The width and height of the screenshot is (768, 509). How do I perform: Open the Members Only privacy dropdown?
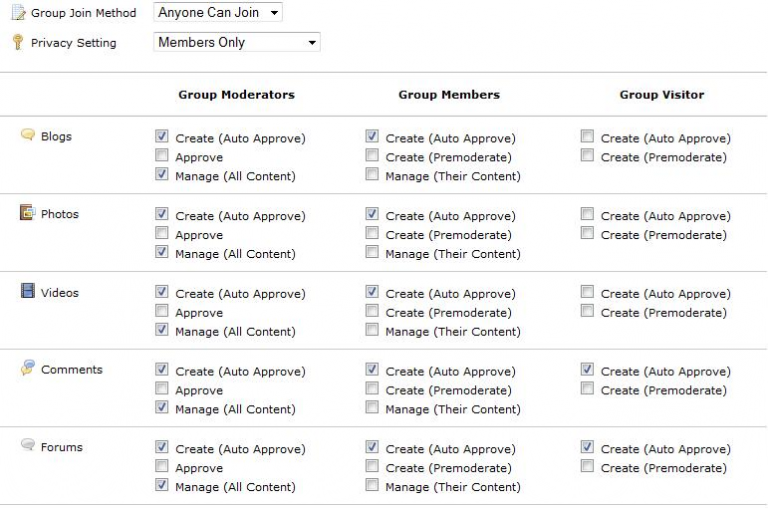[x=237, y=42]
